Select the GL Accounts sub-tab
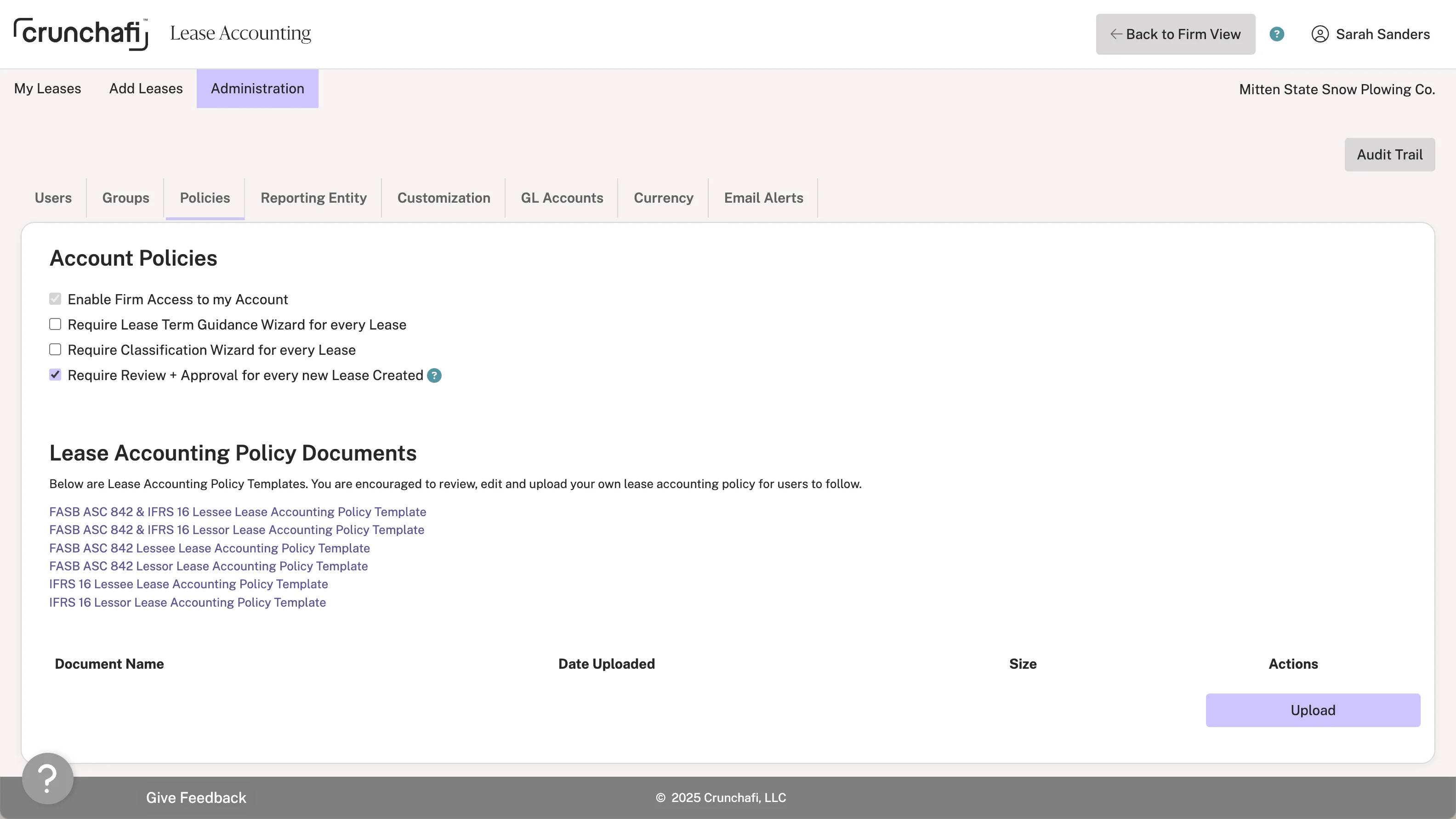This screenshot has height=819, width=1456. 561,198
